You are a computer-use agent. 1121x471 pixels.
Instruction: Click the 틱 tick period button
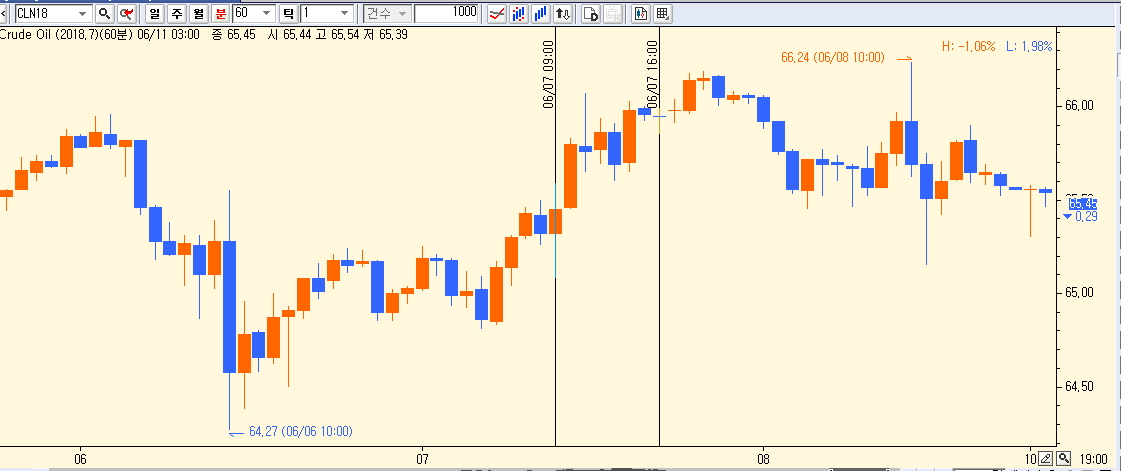click(x=288, y=14)
